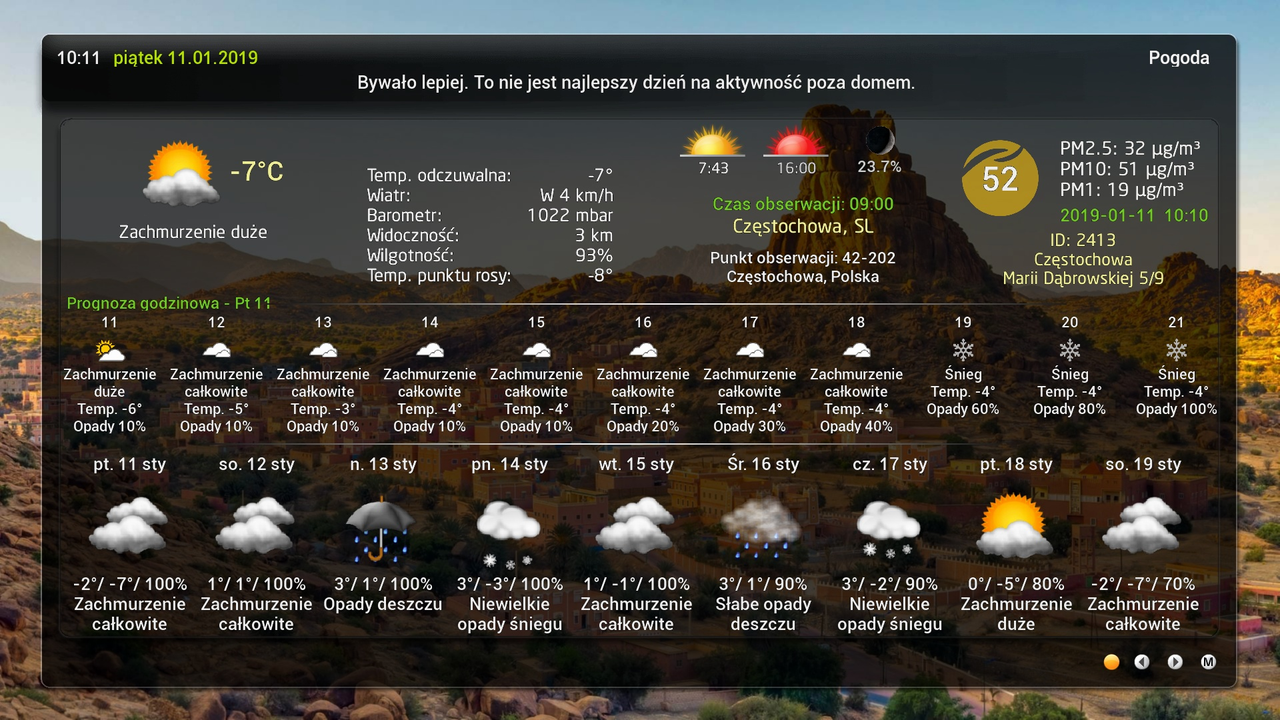The image size is (1280, 720).
Task: Click the Prognoza godzinowa - Pt 11 heading
Action: (x=169, y=303)
